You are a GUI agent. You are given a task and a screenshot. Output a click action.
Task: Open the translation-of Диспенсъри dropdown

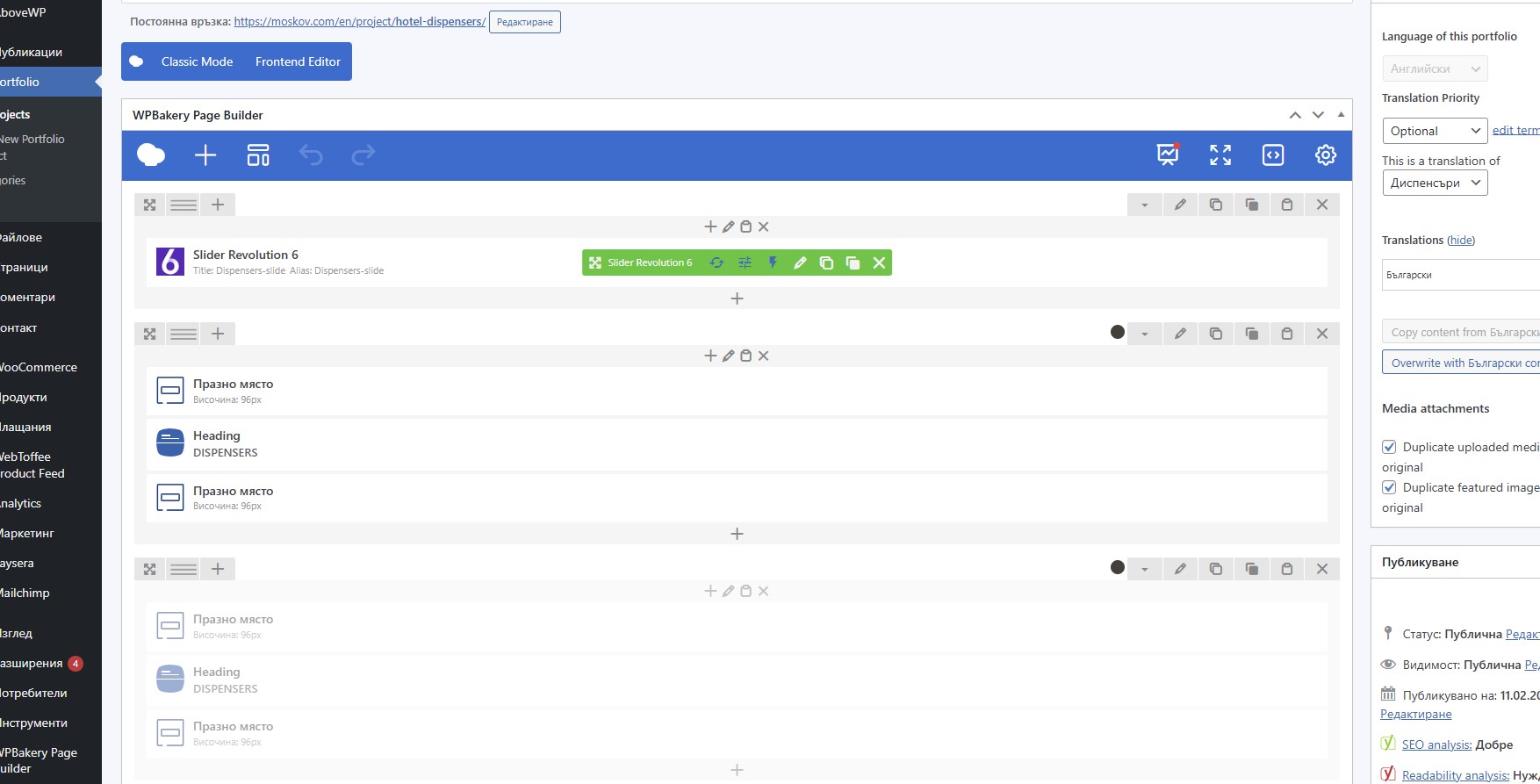pyautogui.click(x=1435, y=183)
